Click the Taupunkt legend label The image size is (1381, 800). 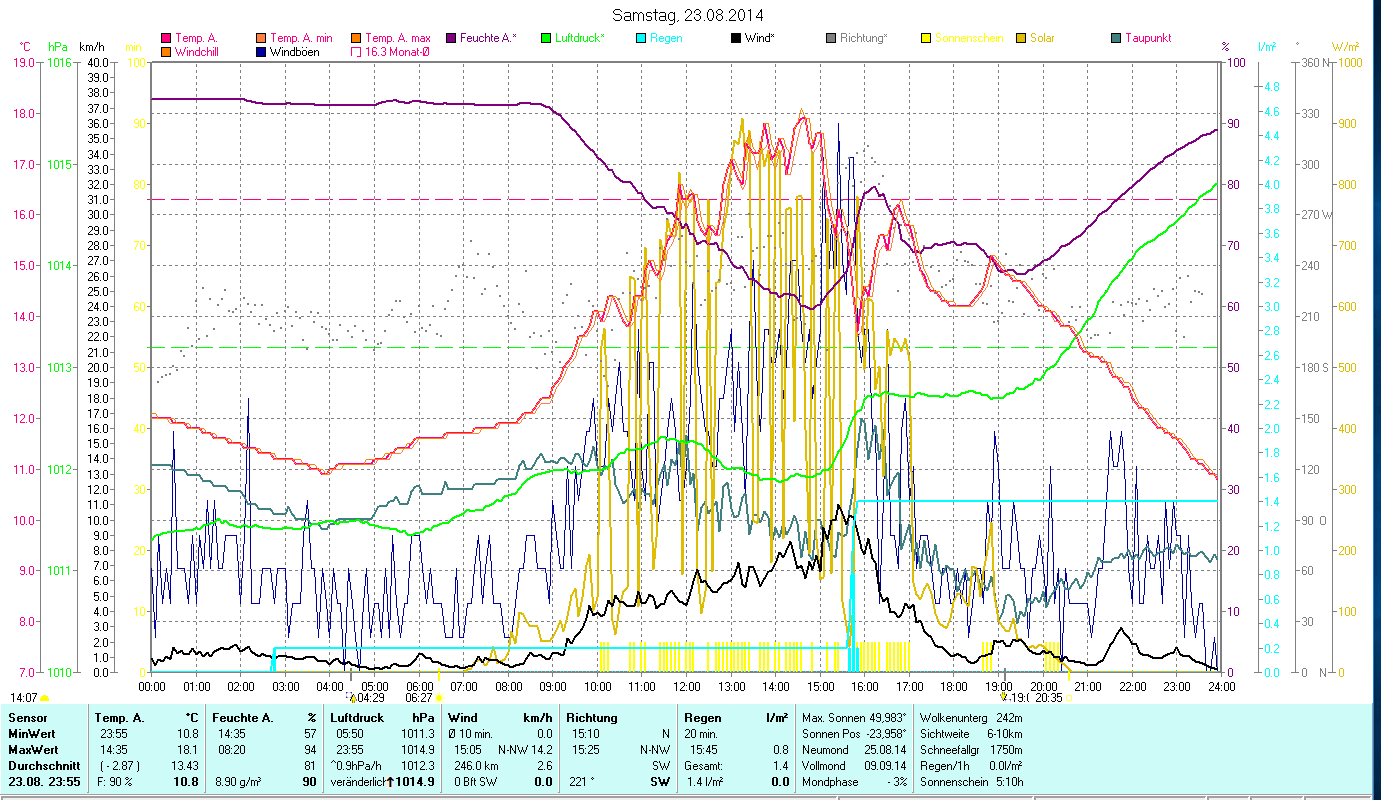click(x=1148, y=38)
